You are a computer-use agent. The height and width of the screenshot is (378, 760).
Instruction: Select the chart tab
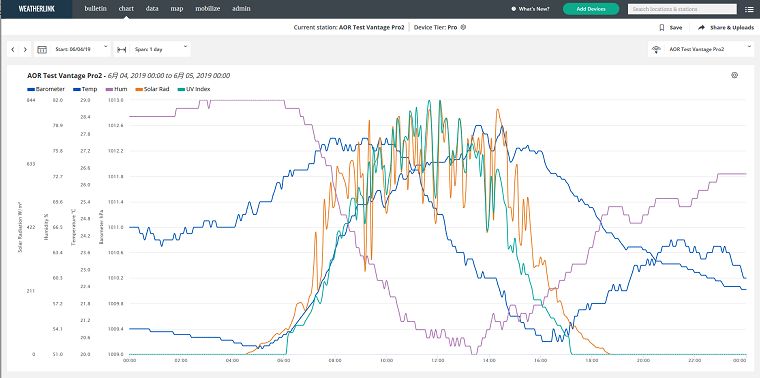[126, 9]
